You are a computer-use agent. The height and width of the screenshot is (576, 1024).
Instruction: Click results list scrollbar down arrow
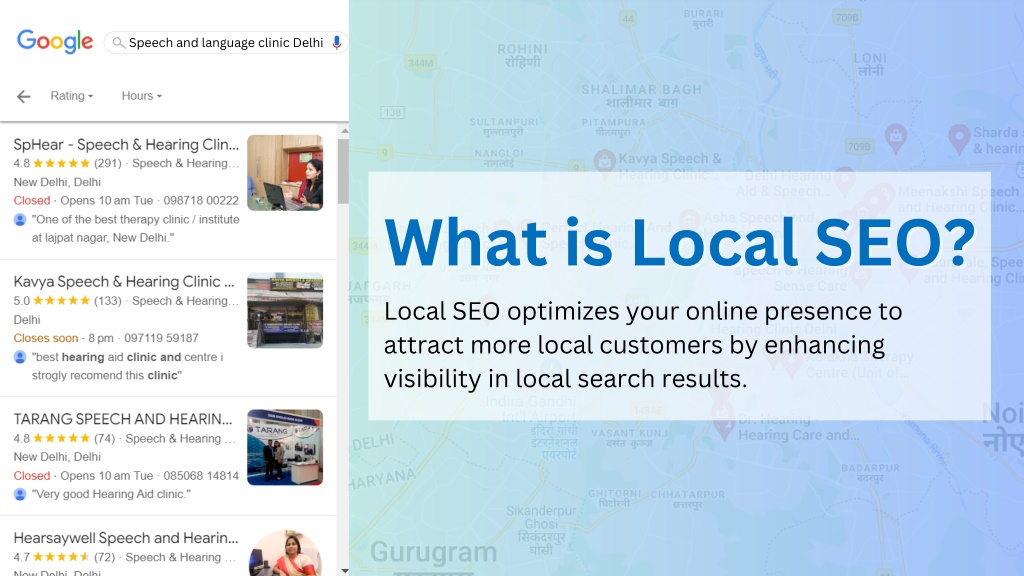pos(344,570)
